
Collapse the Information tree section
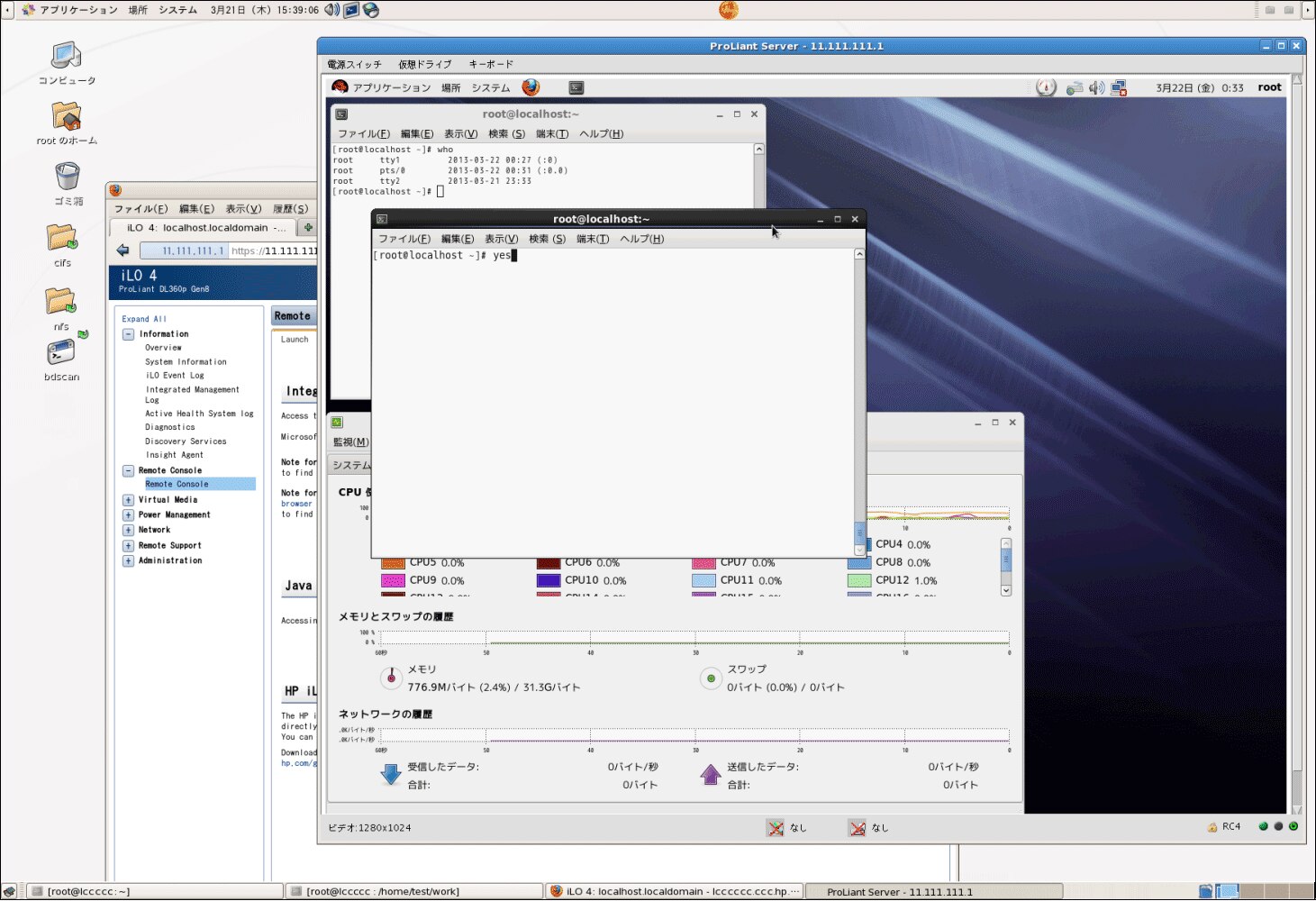[x=128, y=334]
